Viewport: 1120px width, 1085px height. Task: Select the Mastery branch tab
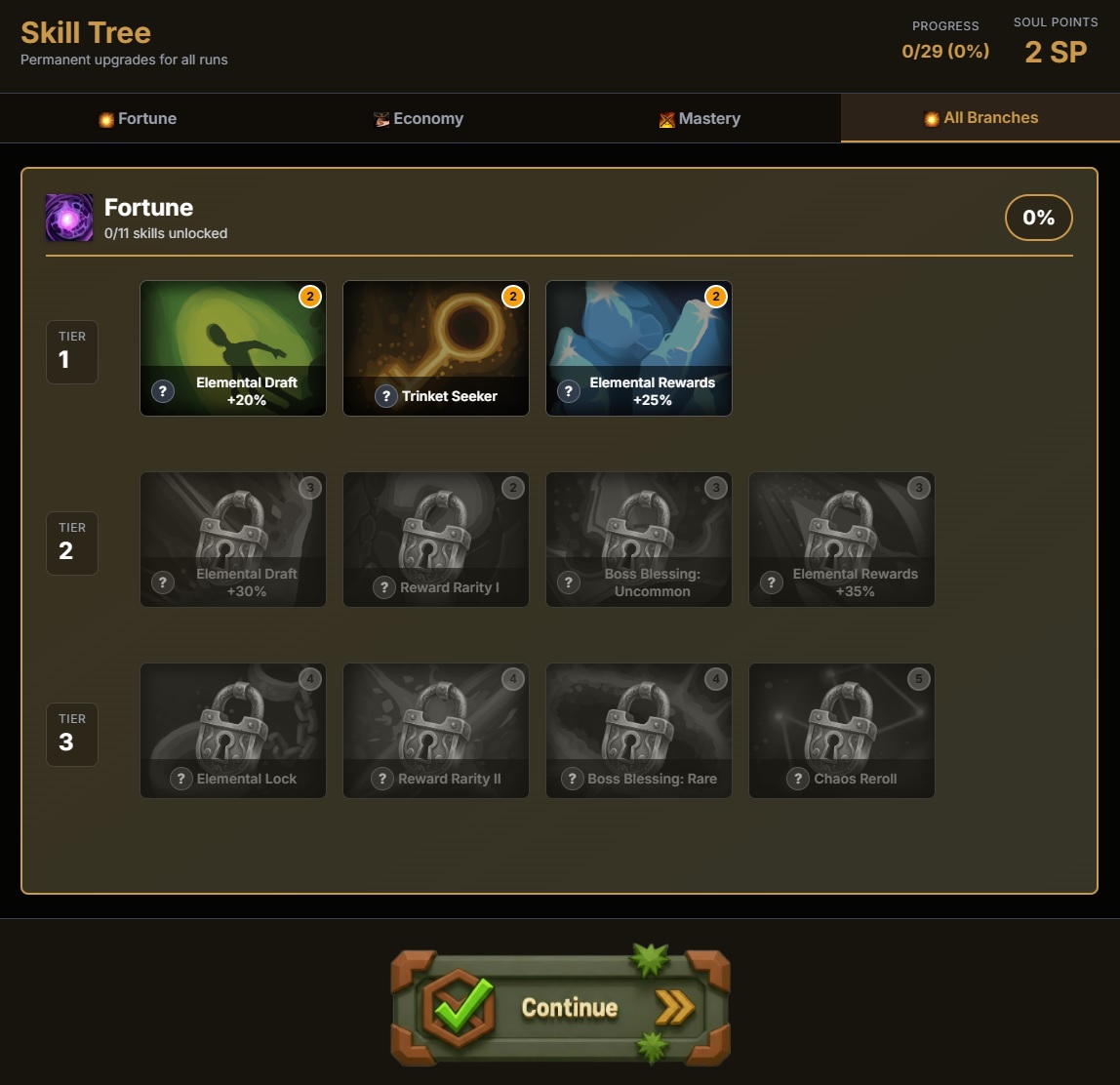(x=700, y=119)
